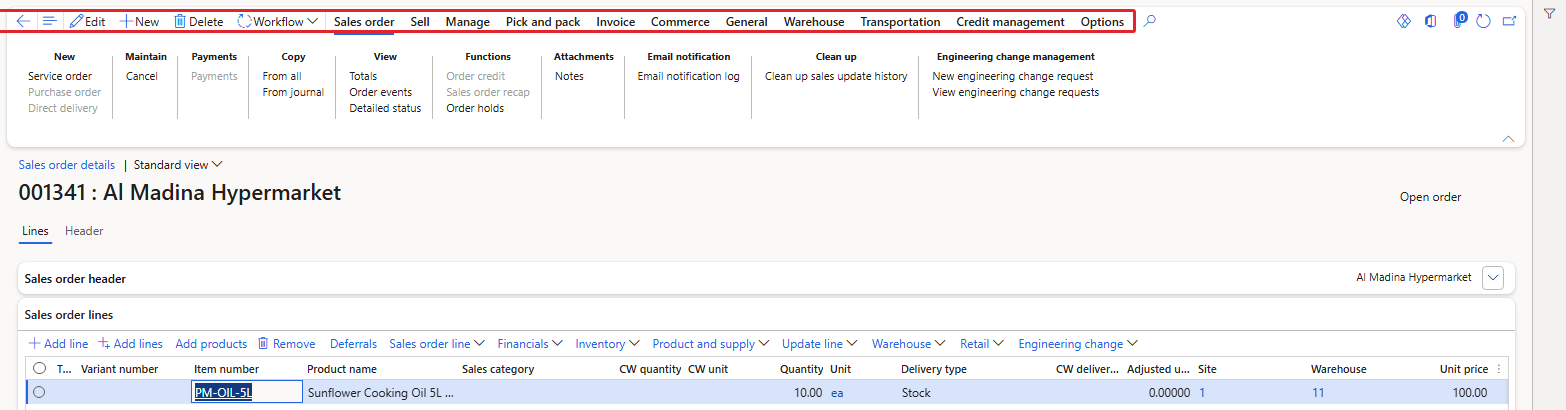Open the Invoice tab
This screenshot has height=410, width=1566.
coord(616,22)
